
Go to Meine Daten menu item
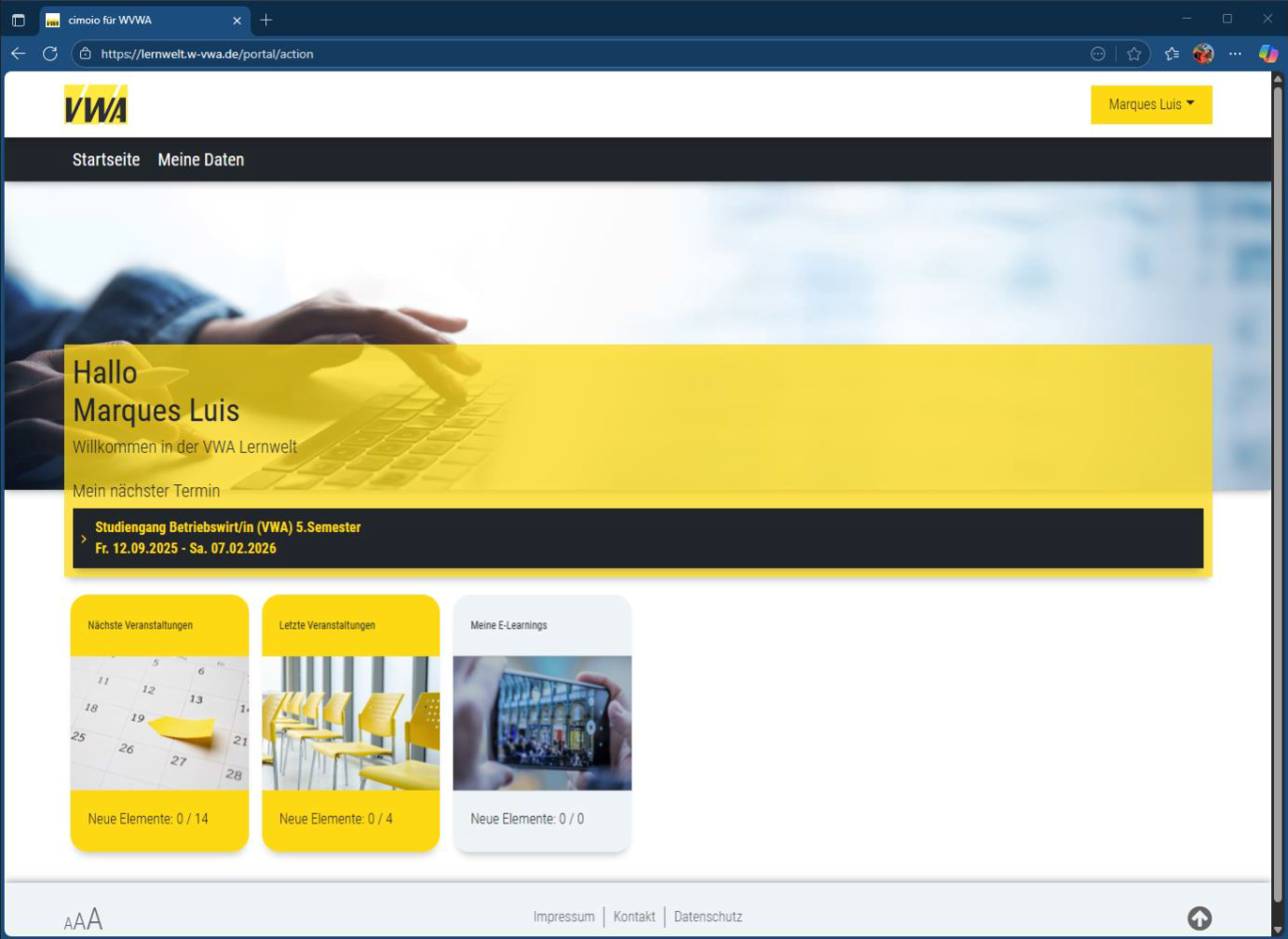[201, 159]
